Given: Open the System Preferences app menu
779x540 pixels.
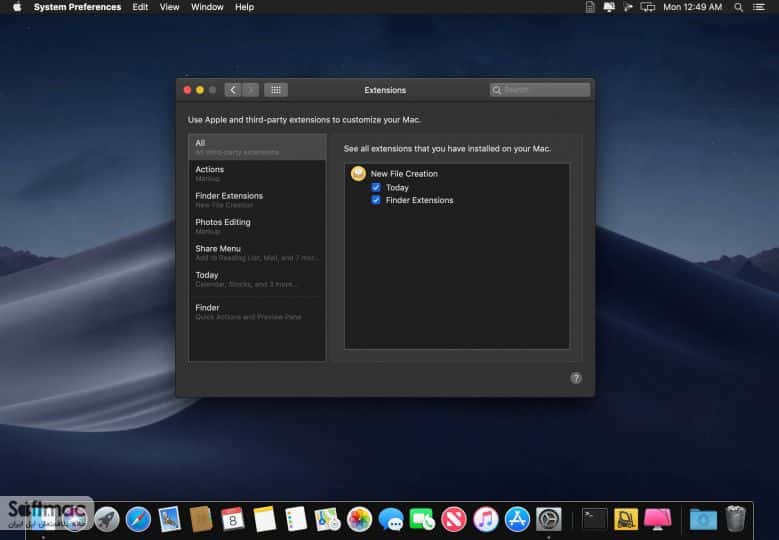Looking at the screenshot, I should pos(77,7).
